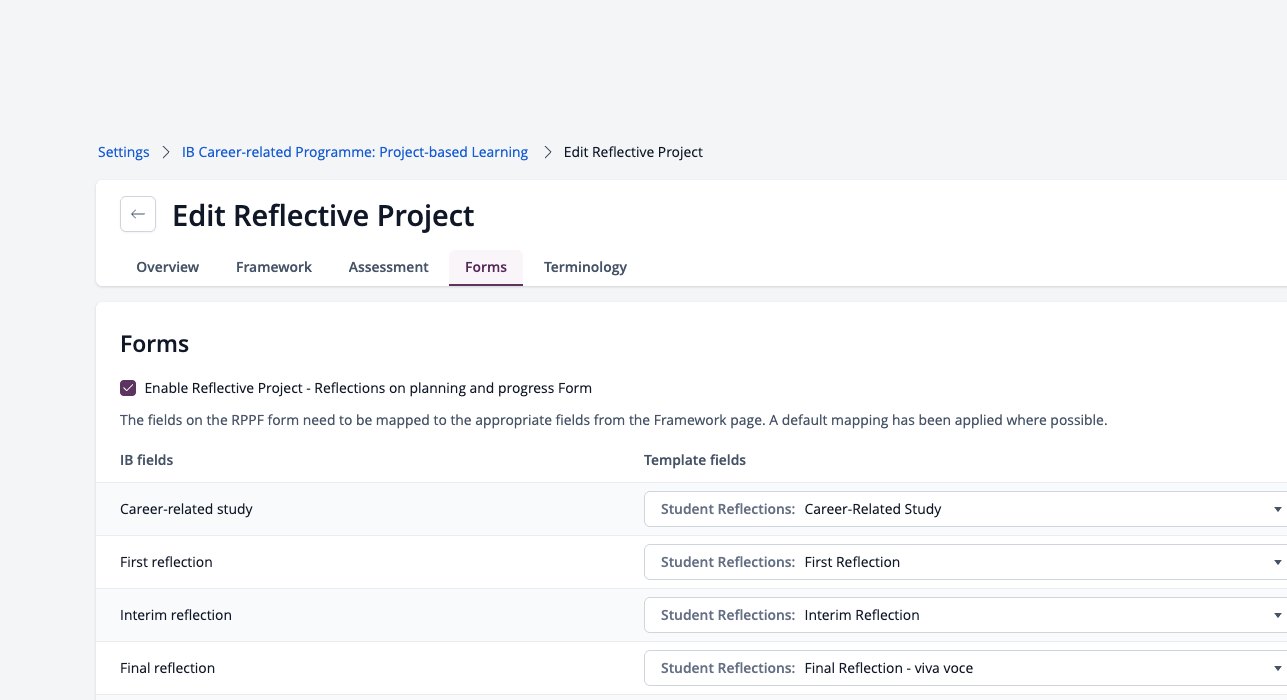Open the Settings breadcrumb link
Viewport: 1287px width, 700px height.
123,152
